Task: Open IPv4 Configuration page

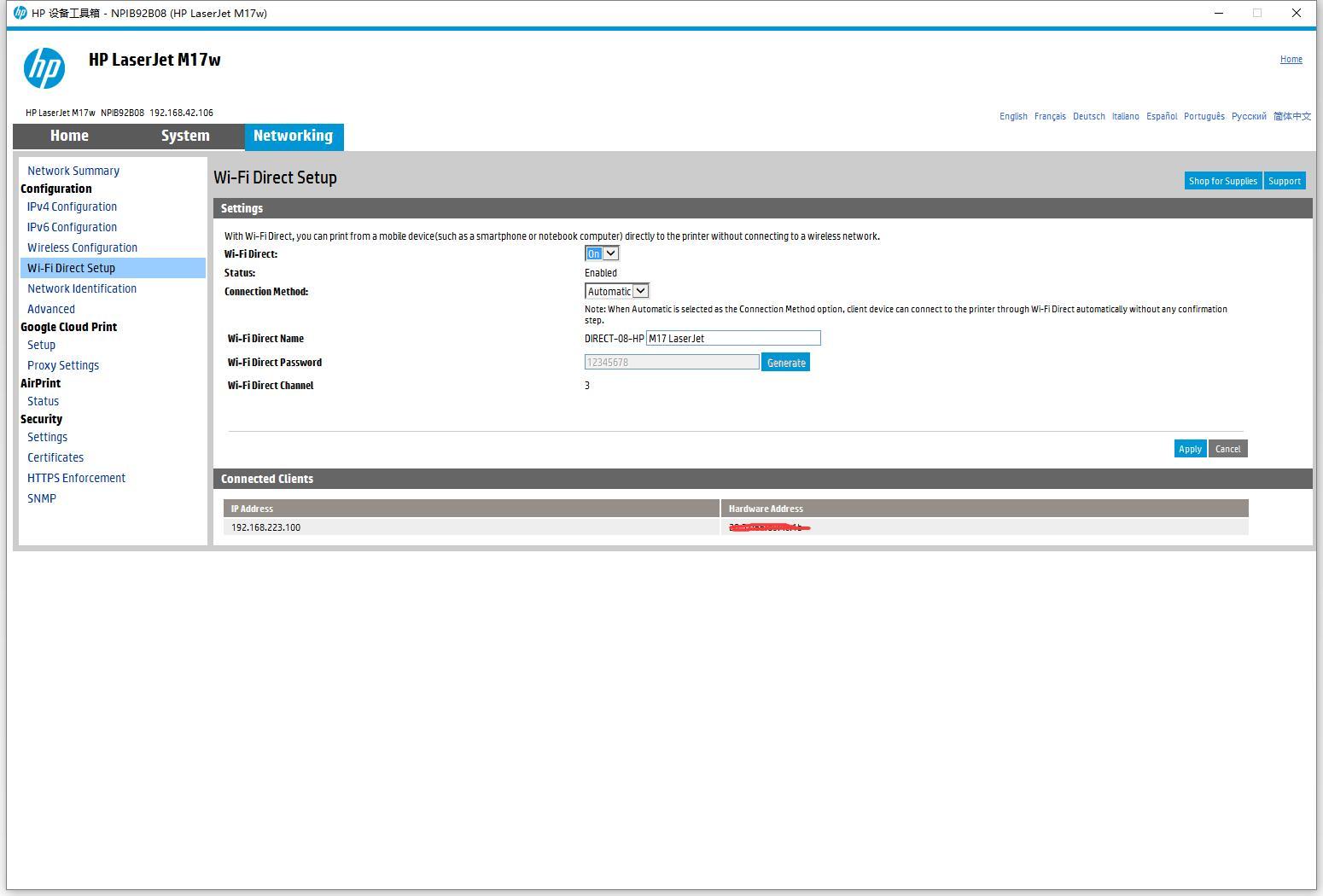Action: pyautogui.click(x=72, y=207)
